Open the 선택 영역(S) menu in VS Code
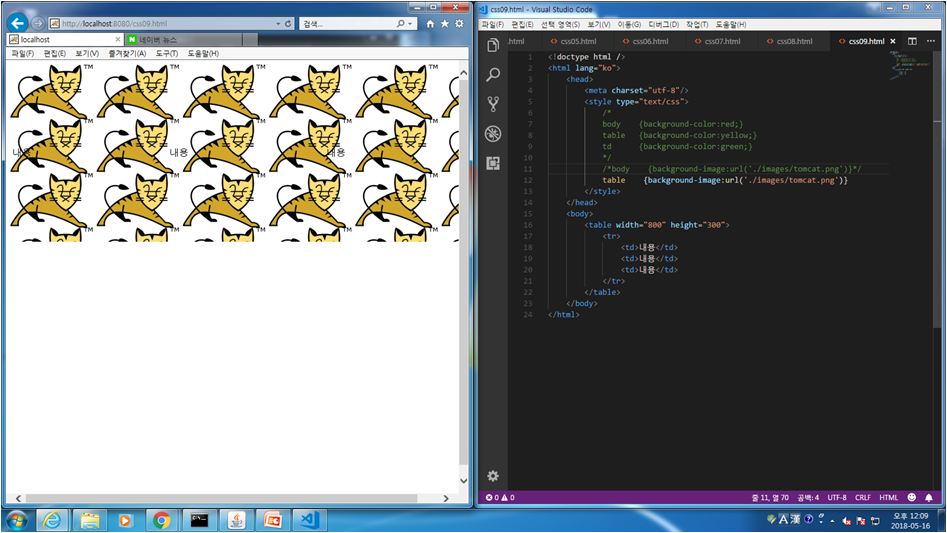Image resolution: width=947 pixels, height=533 pixels. 560,24
